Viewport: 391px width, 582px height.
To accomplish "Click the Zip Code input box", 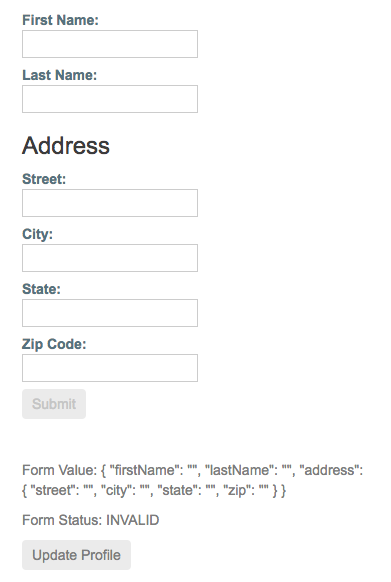I will [110, 367].
